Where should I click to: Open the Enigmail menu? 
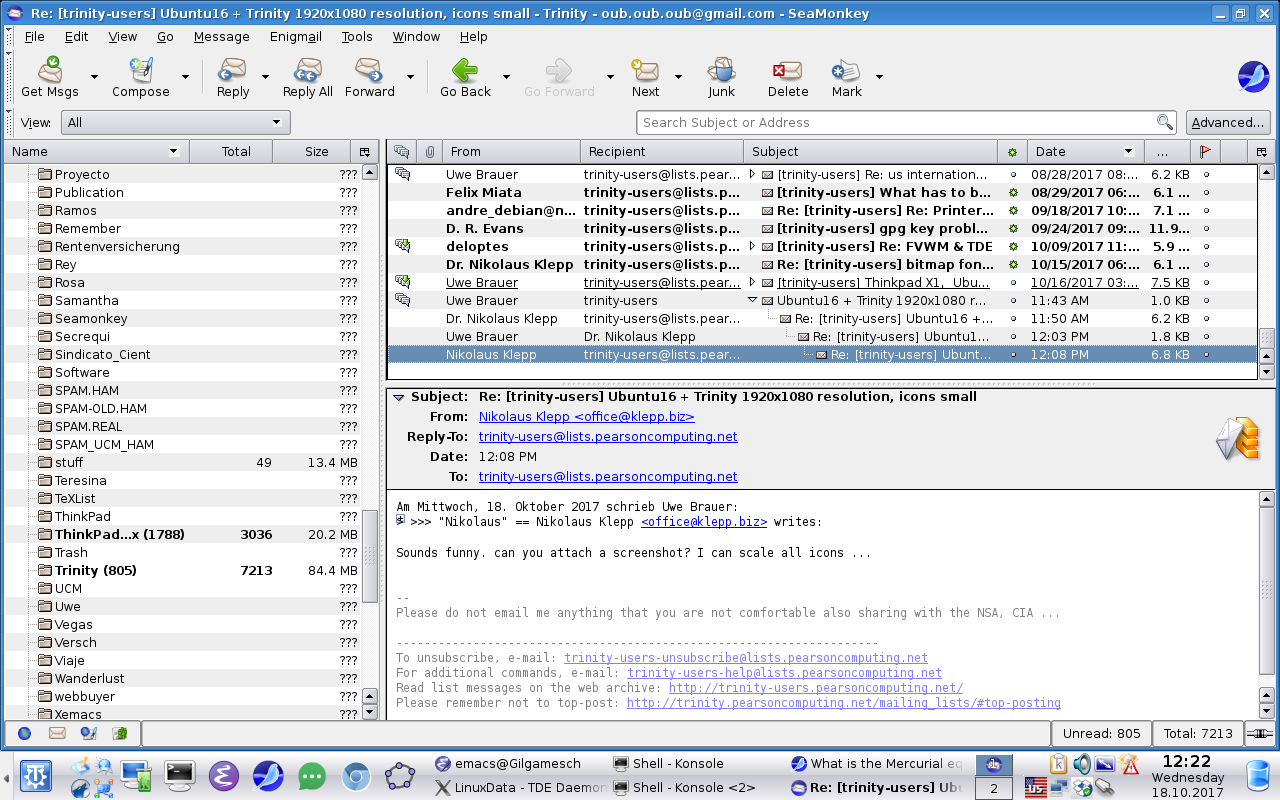click(x=295, y=36)
